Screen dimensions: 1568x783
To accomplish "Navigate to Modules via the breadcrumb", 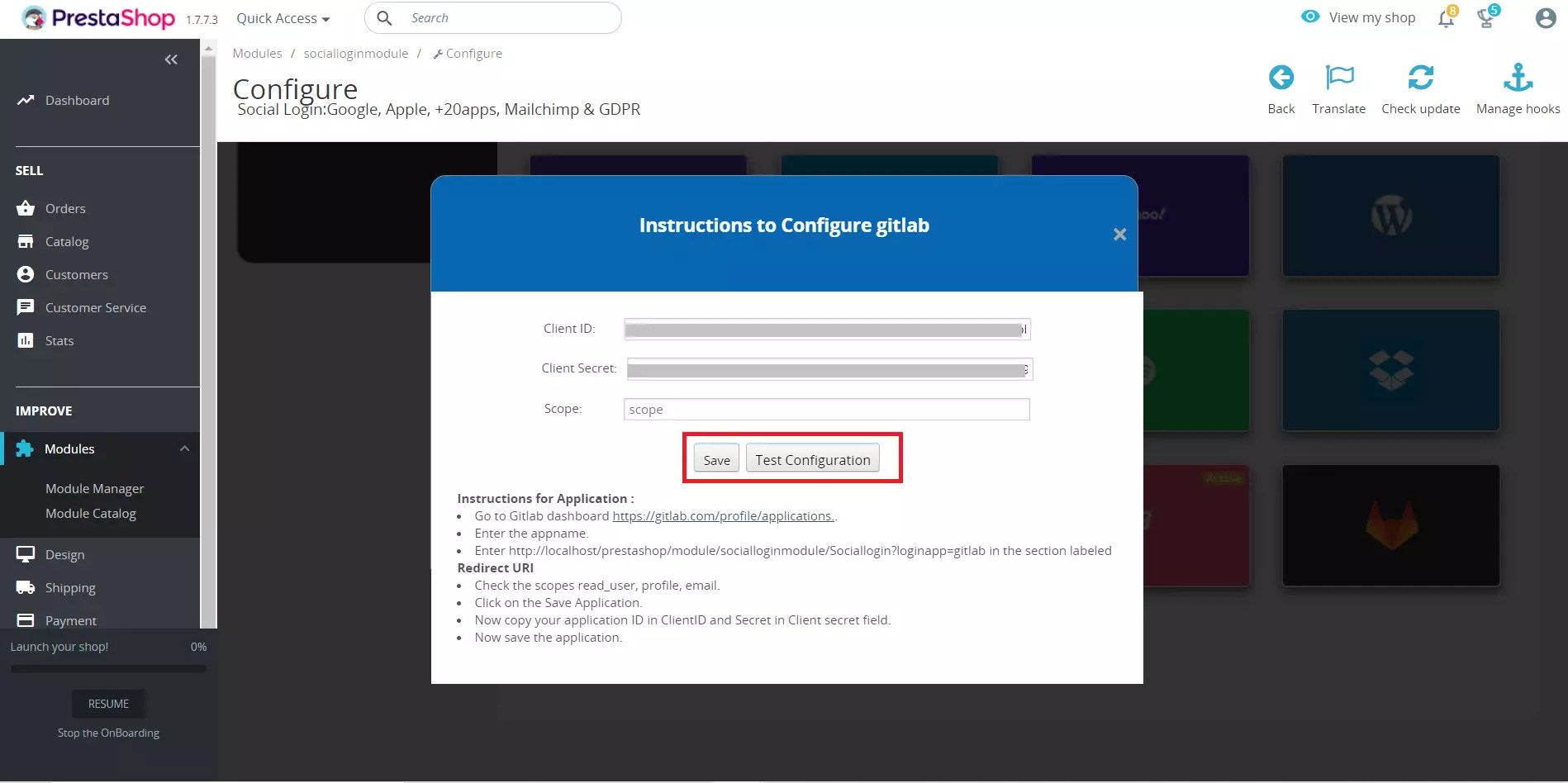I will [257, 53].
